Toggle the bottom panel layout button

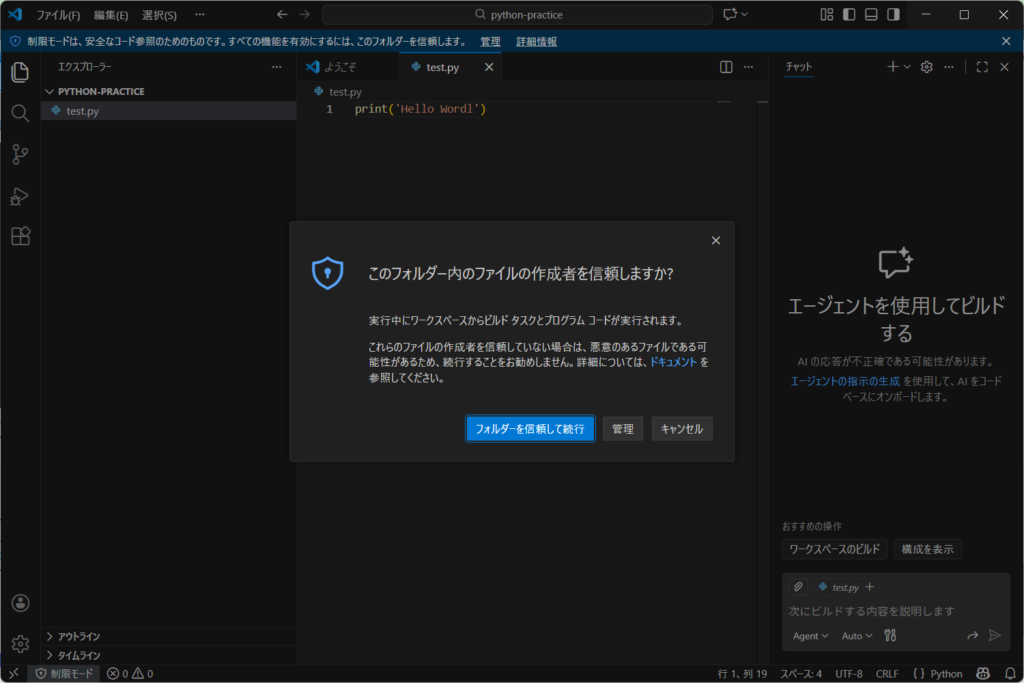[871, 15]
